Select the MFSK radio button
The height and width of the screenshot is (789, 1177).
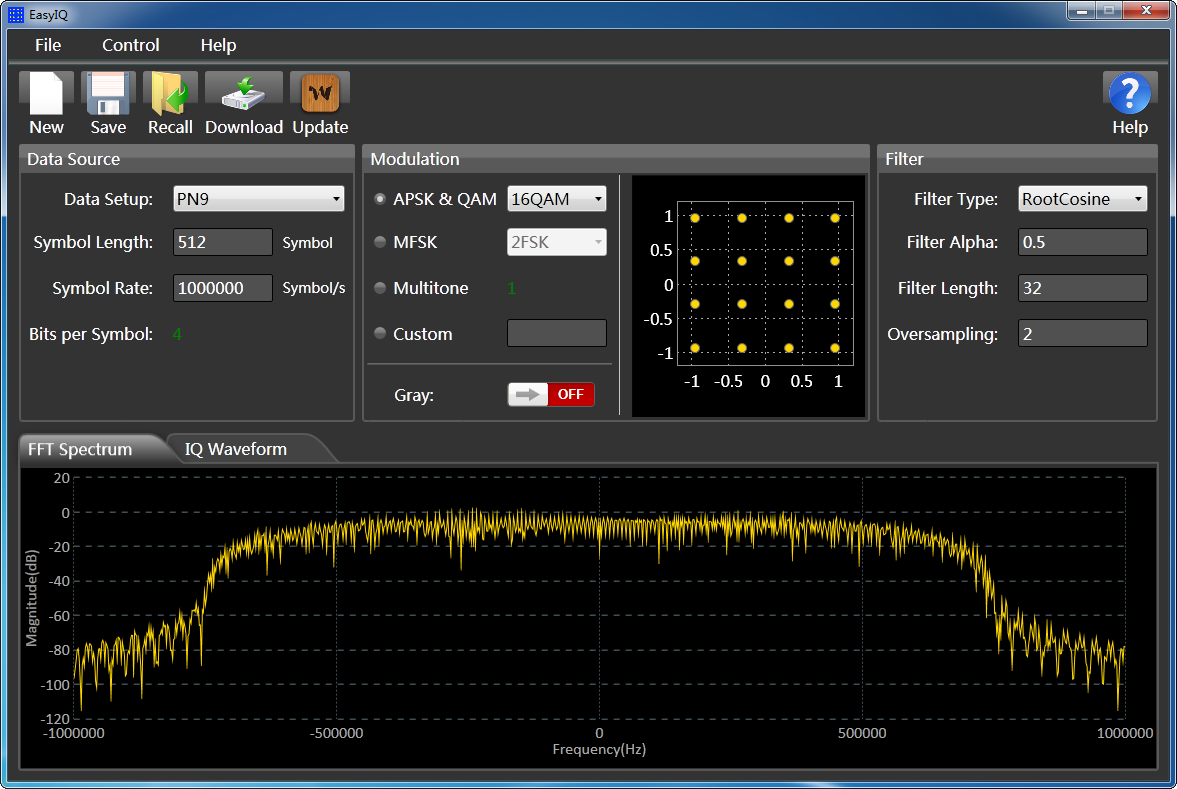click(380, 242)
